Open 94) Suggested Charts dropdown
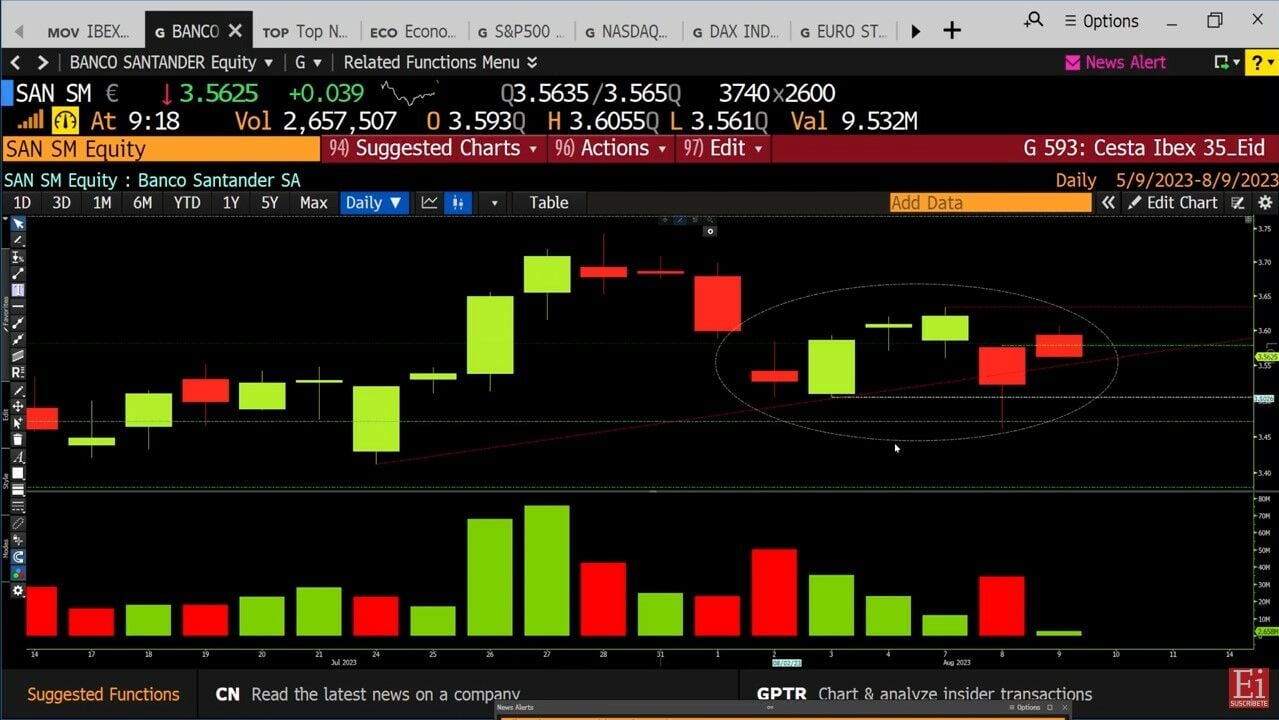The image size is (1279, 720). tap(434, 148)
